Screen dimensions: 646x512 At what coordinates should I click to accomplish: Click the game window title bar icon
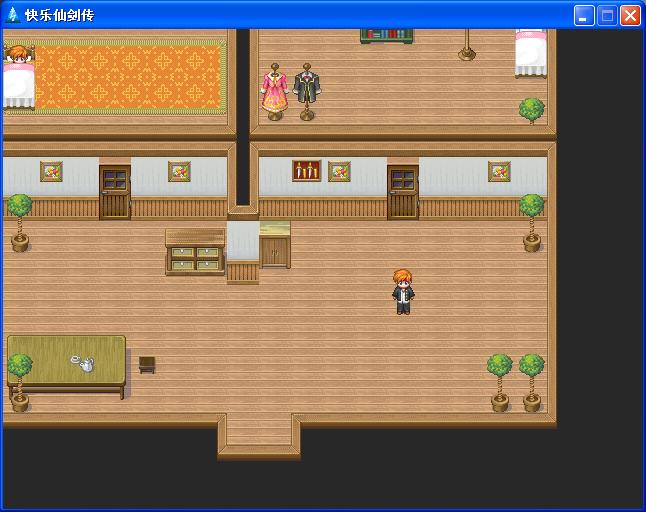point(13,15)
